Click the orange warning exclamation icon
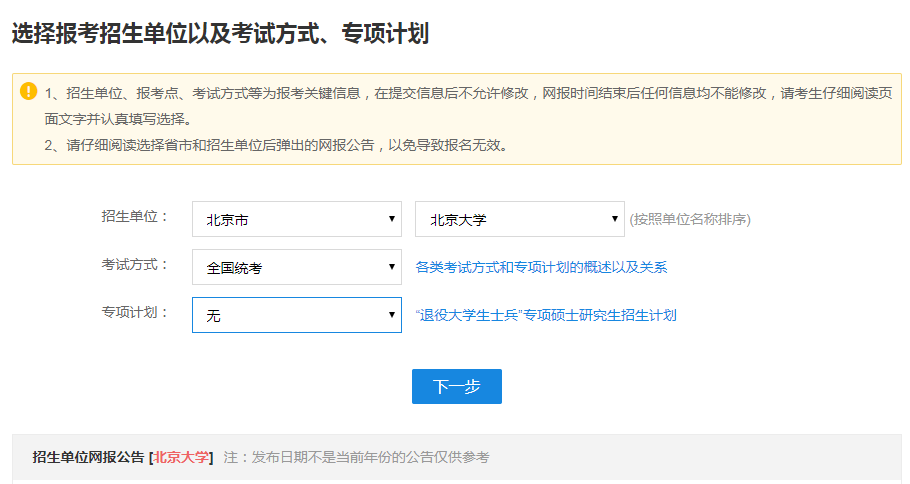Viewport: 910px width, 484px height. pyautogui.click(x=28, y=92)
